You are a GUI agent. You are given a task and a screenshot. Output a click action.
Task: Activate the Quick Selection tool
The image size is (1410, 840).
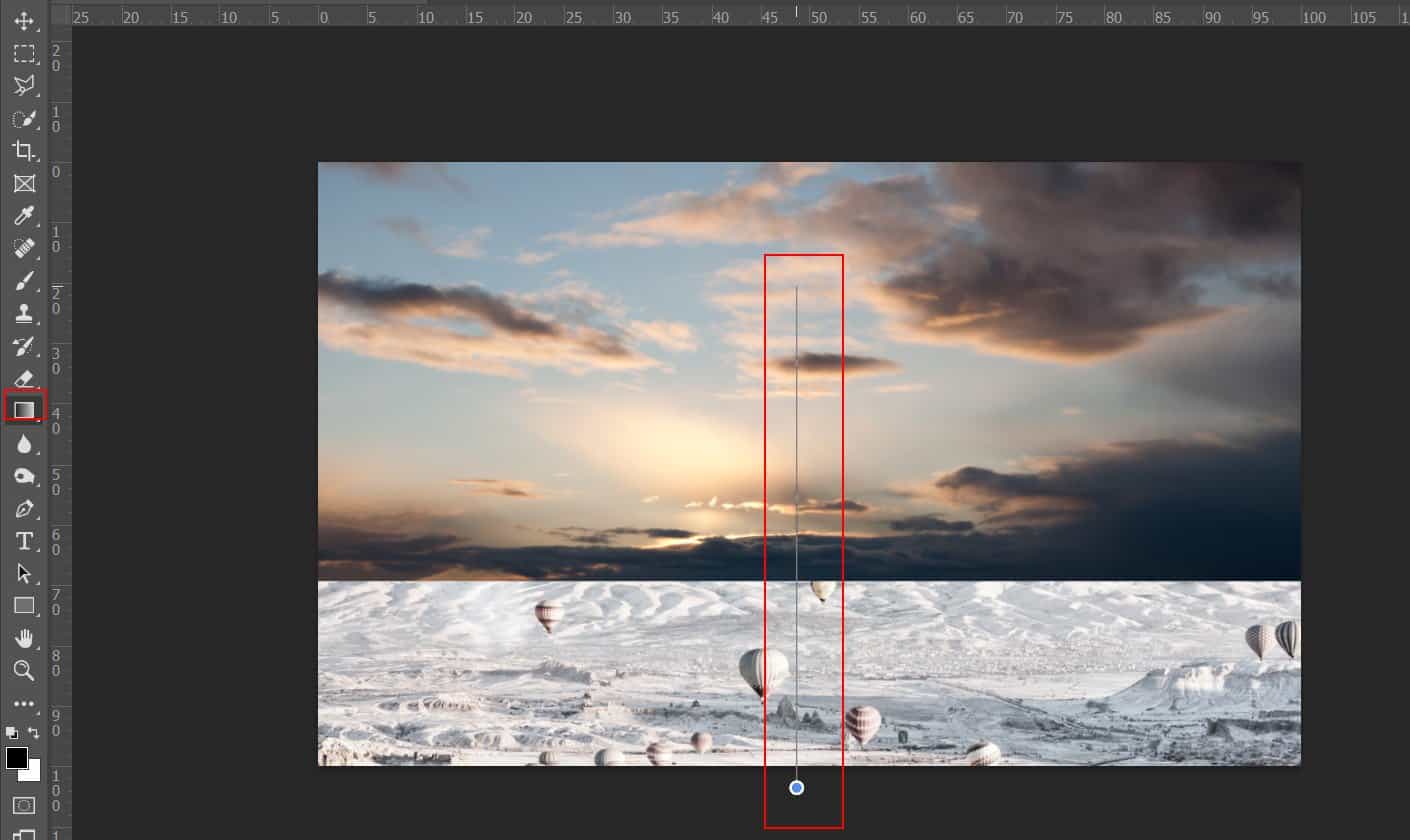point(23,119)
